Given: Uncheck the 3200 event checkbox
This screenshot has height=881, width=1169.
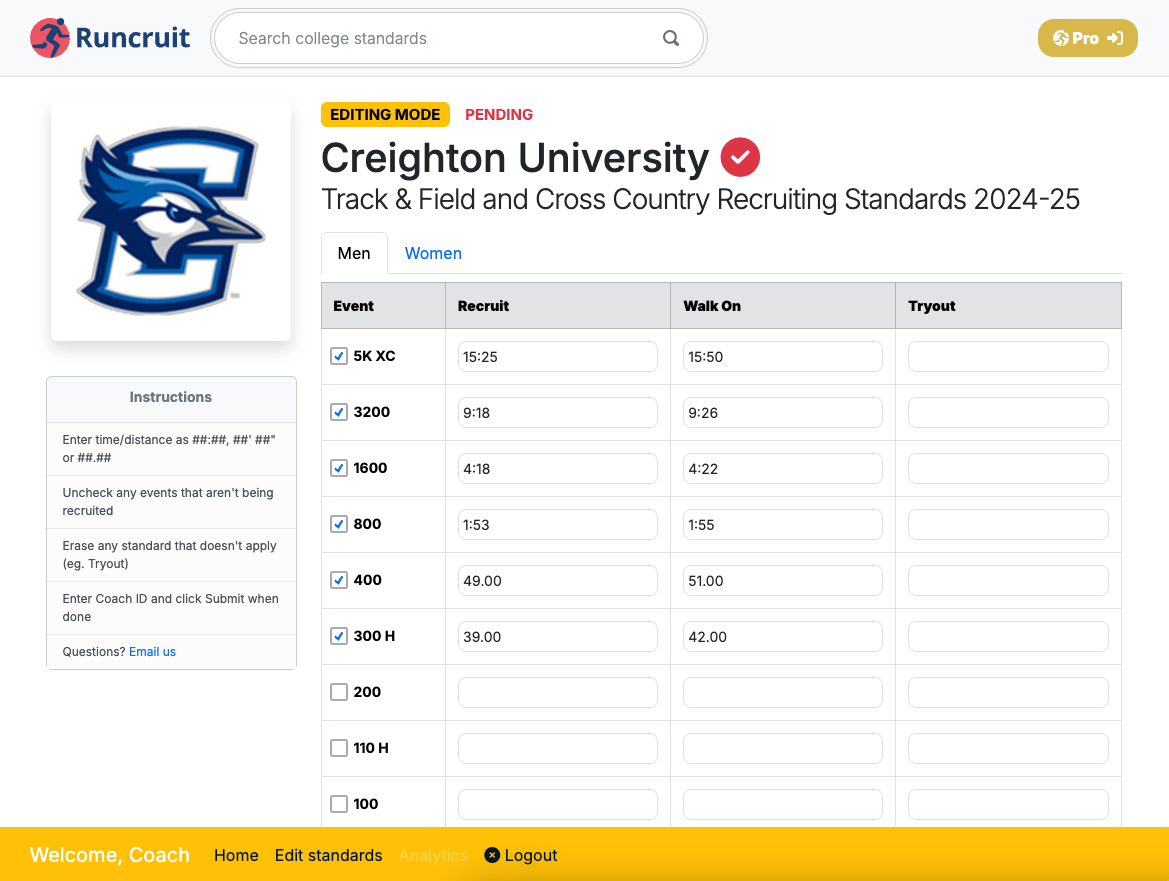Looking at the screenshot, I should pos(339,412).
